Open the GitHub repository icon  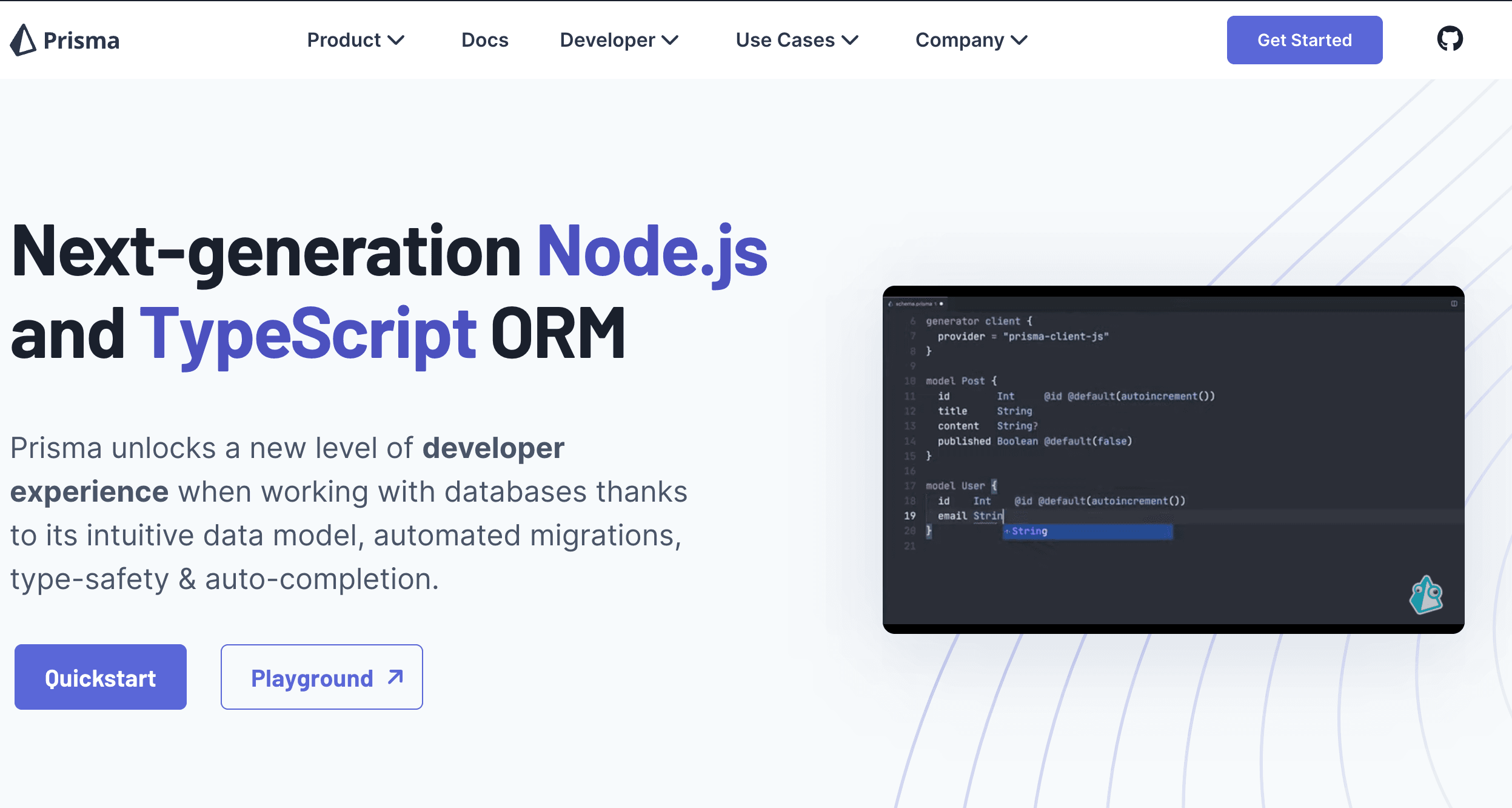click(x=1450, y=39)
